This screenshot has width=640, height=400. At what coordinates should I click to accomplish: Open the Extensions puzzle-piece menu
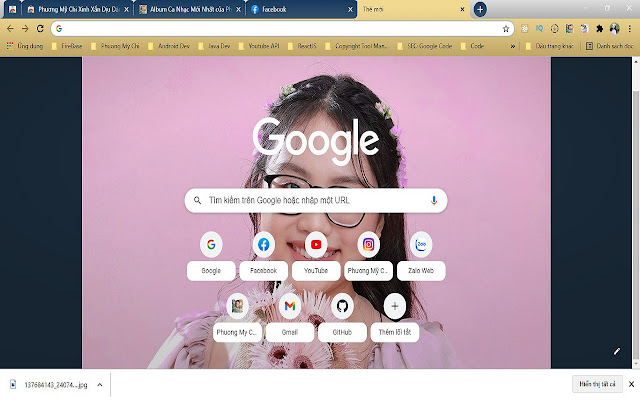click(x=599, y=29)
